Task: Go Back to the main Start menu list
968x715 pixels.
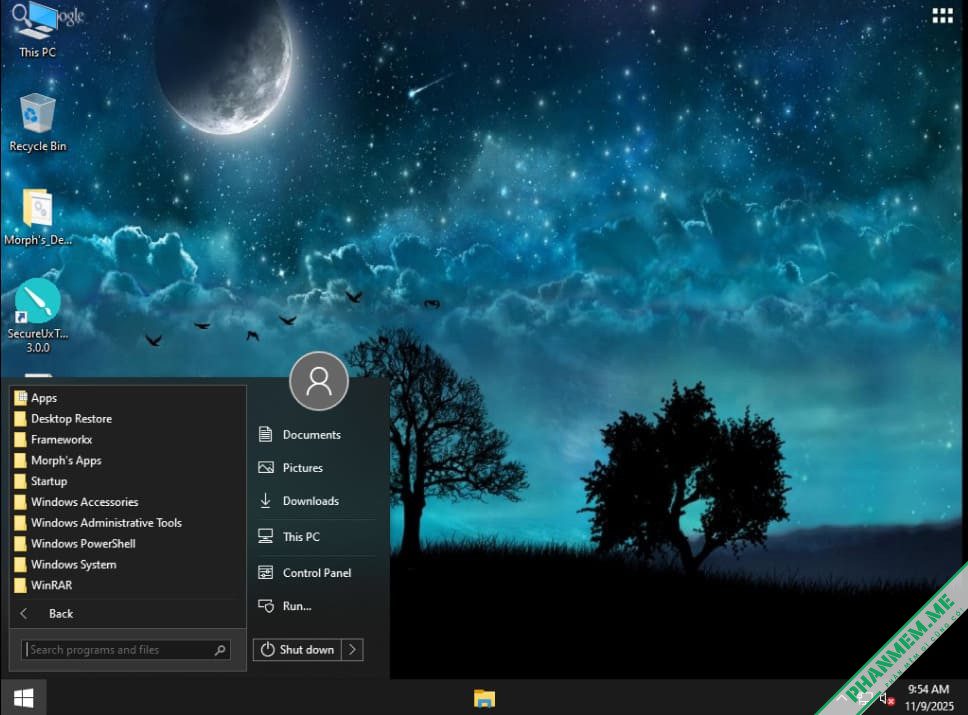Action: point(128,614)
